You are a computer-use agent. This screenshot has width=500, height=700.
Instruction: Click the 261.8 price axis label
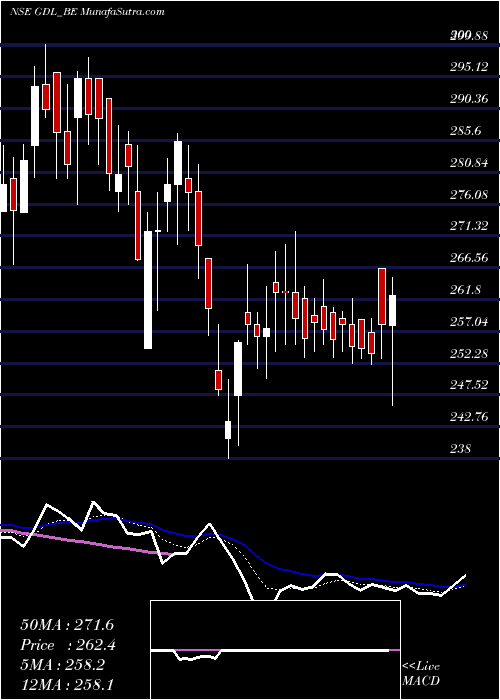pos(465,290)
